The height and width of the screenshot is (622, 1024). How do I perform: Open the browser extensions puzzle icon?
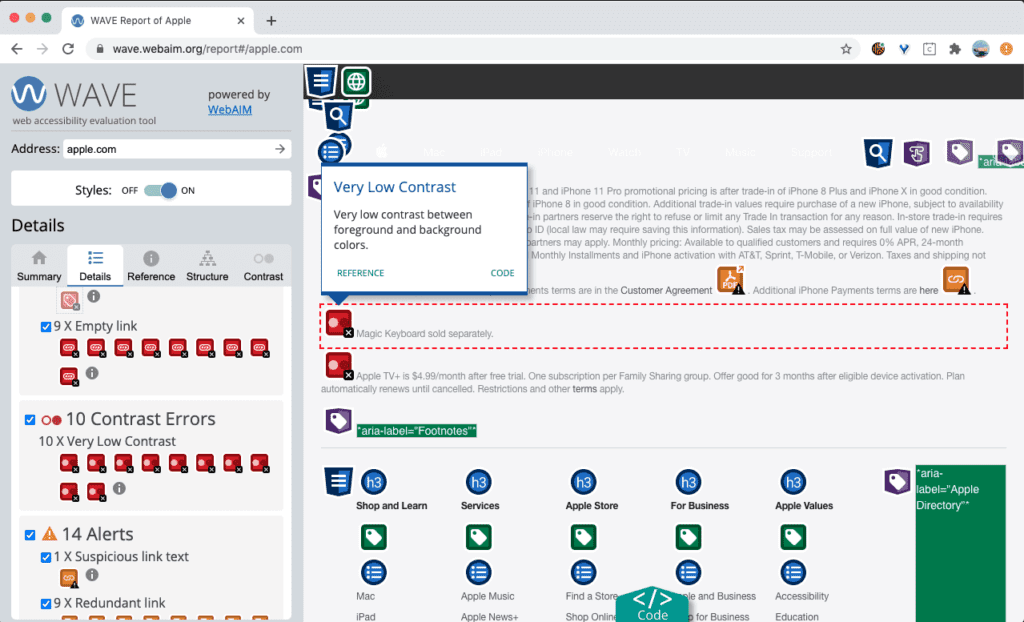(x=955, y=49)
